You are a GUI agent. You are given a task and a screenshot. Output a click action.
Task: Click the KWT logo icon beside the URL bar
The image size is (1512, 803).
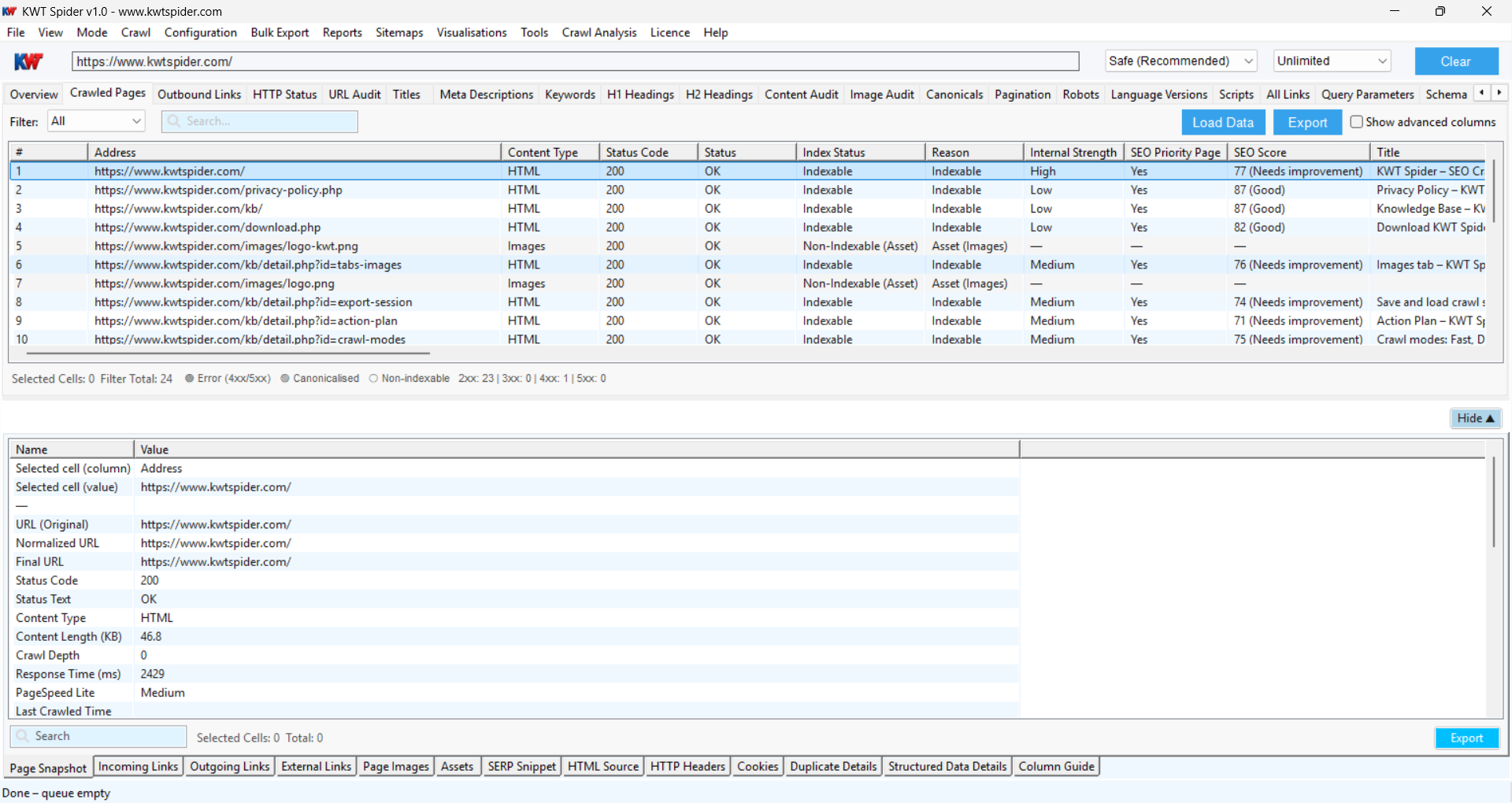29,61
